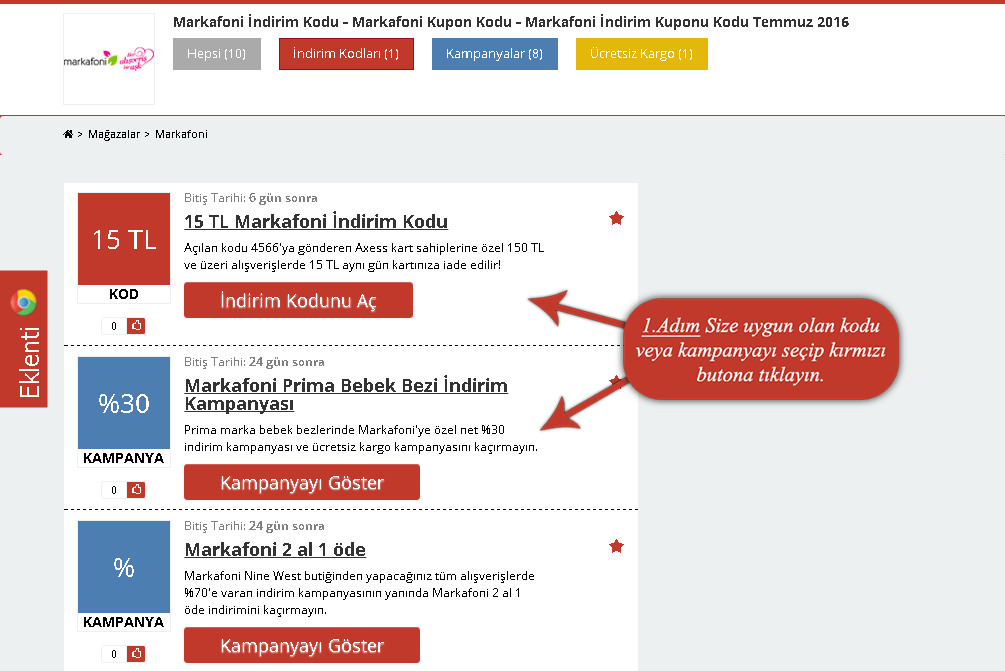The image size is (1005, 671).
Task: Open Markafoni Prima Bebek Bezi İndirim Kampanyası link
Action: tap(346, 394)
